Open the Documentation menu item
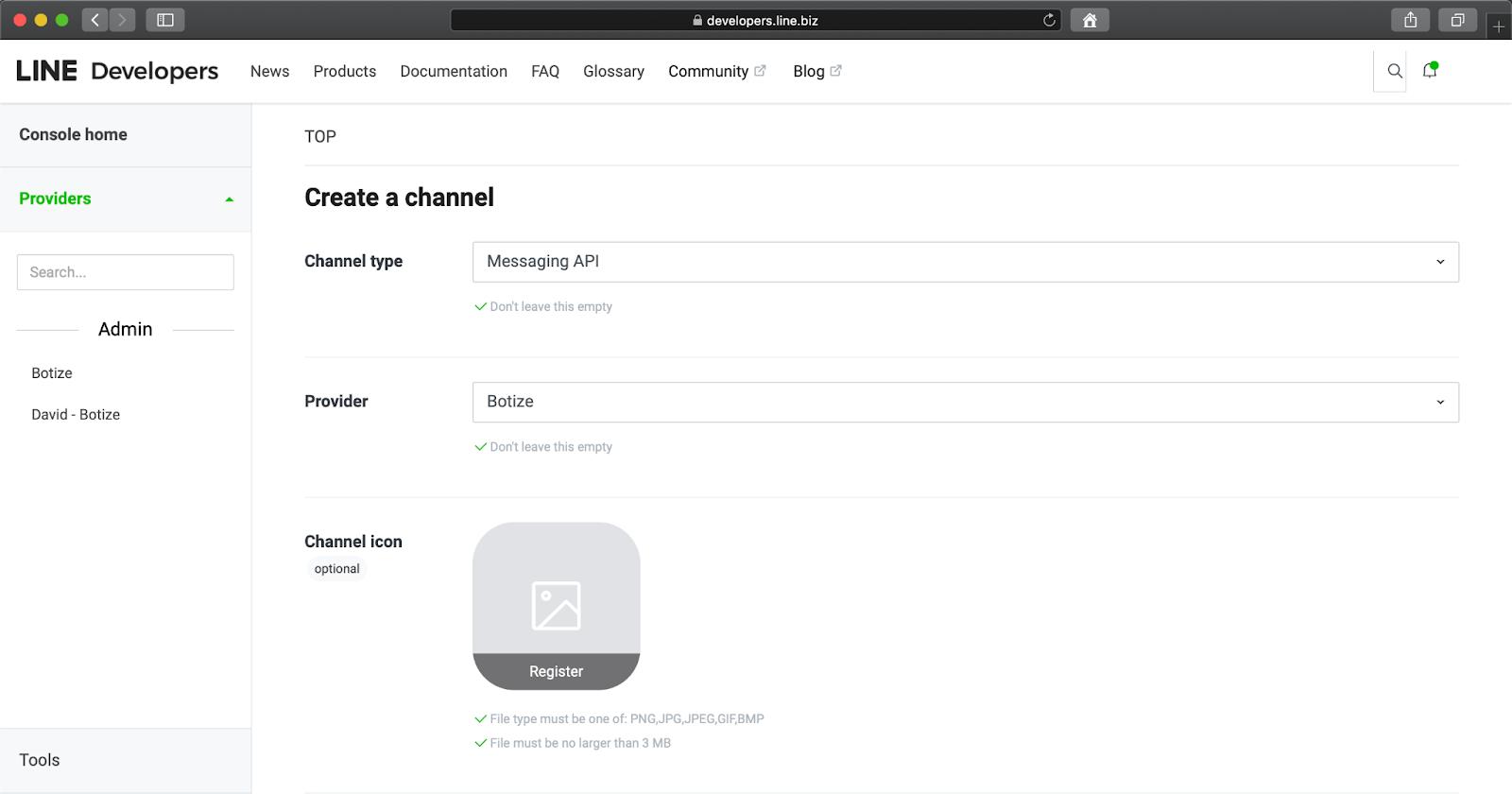This screenshot has width=1512, height=794. click(454, 71)
